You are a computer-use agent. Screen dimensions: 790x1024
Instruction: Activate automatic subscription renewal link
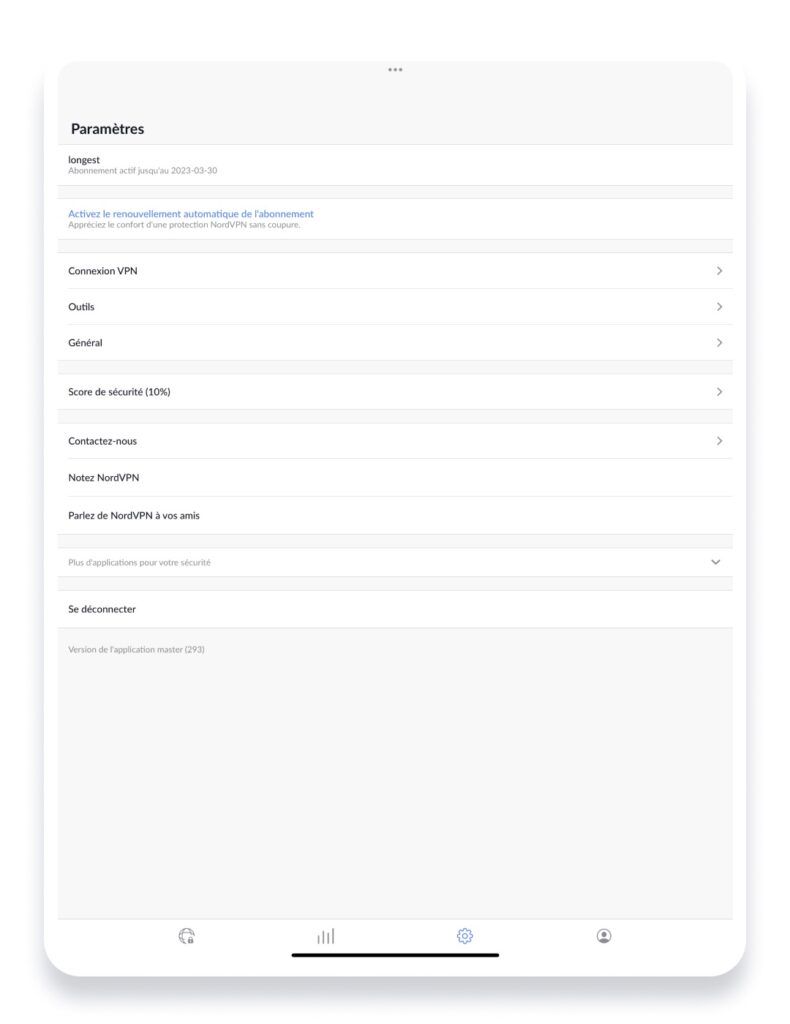tap(190, 213)
